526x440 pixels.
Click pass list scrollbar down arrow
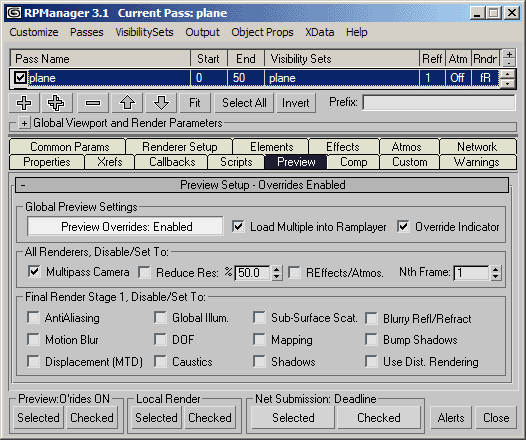coord(507,83)
